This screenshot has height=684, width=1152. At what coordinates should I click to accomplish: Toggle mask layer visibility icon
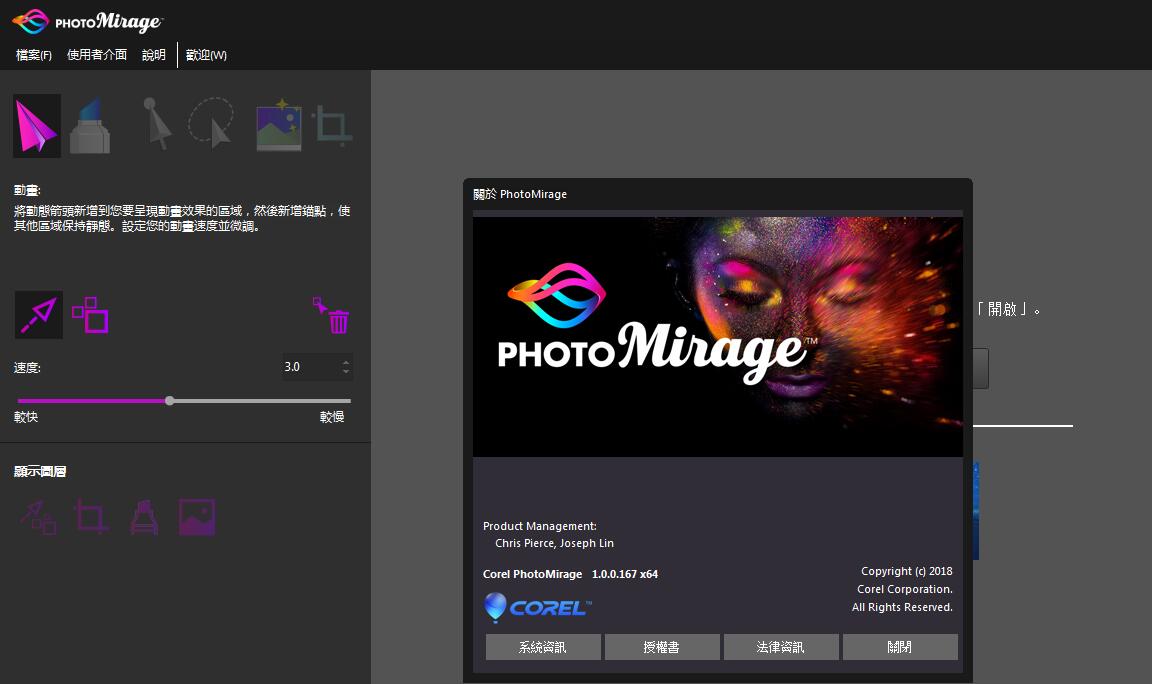click(x=145, y=517)
